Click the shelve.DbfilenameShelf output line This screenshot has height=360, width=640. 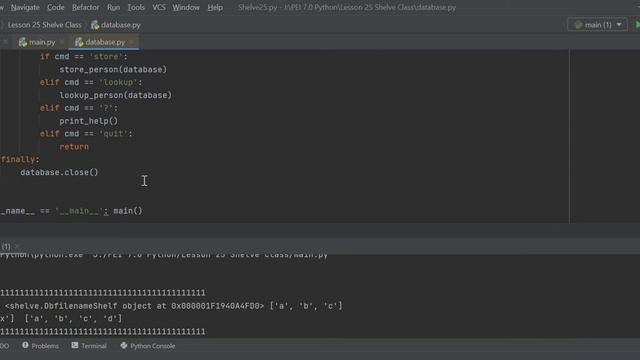pyautogui.click(x=173, y=306)
